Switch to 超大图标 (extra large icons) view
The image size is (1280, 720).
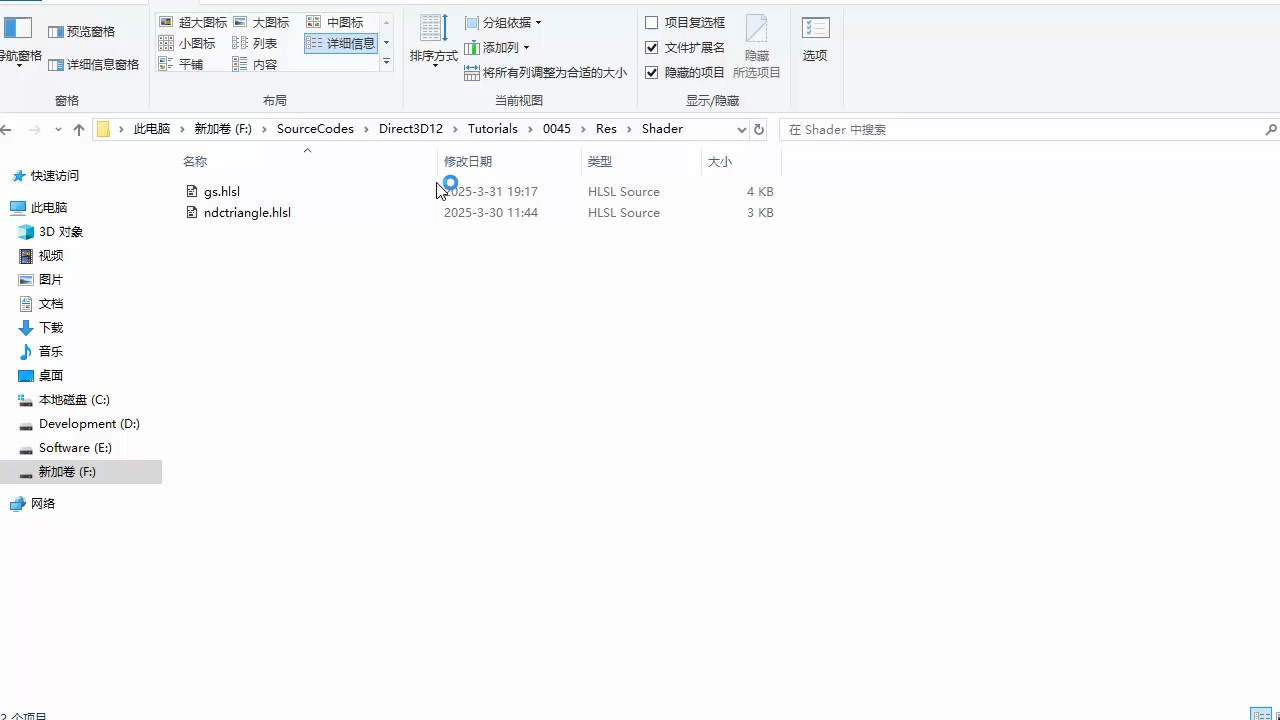pos(201,21)
